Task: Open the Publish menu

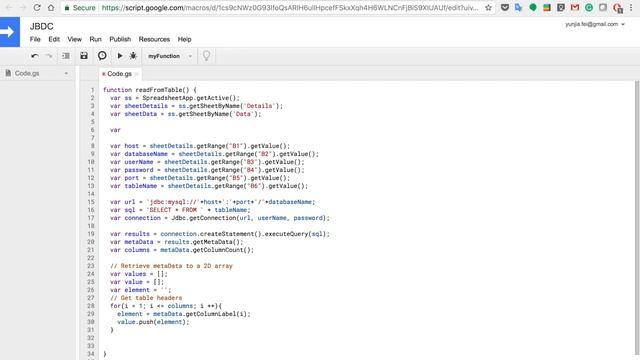Action: 120,39
